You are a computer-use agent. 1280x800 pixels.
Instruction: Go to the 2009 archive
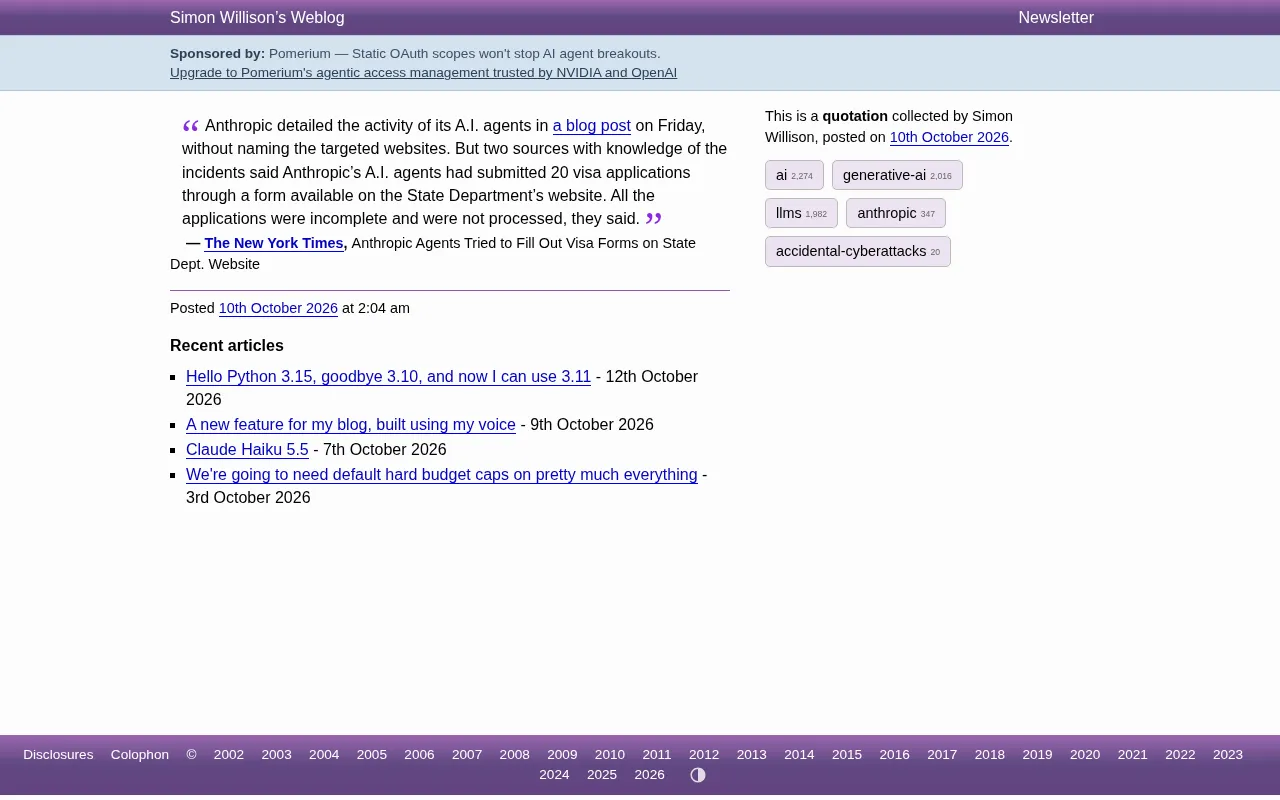562,755
